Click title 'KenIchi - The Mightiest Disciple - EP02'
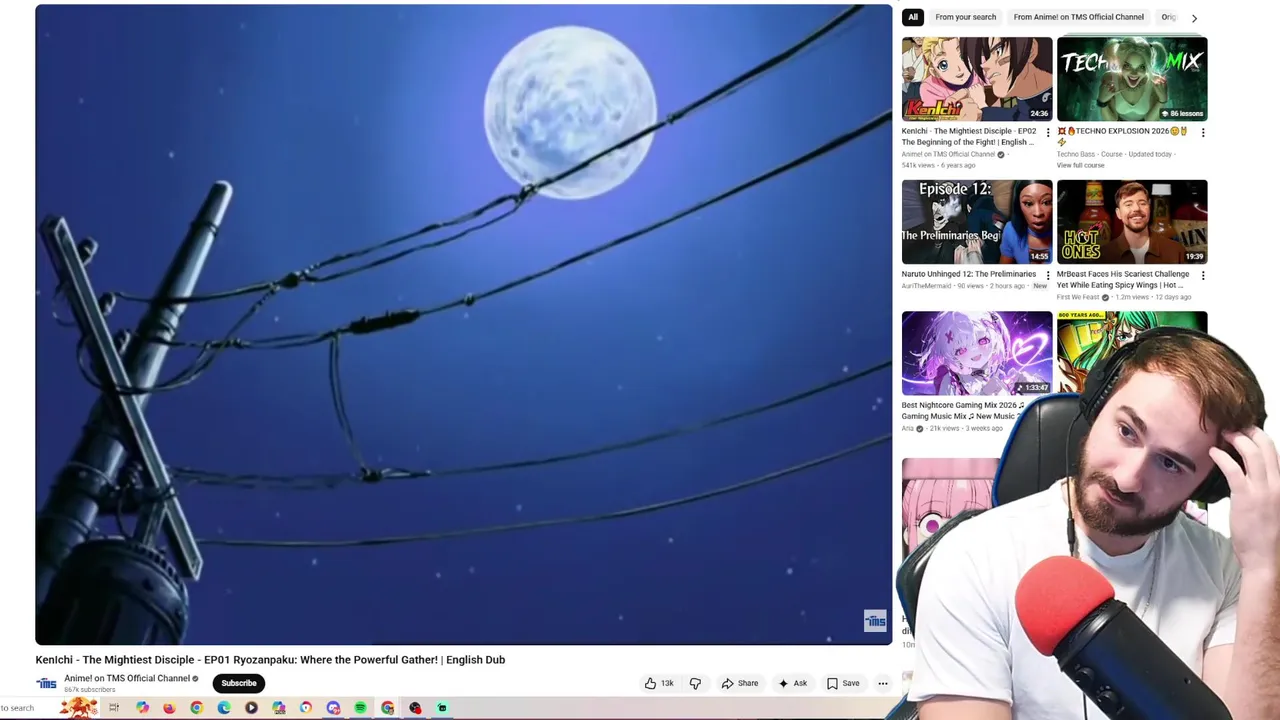Image resolution: width=1280 pixels, height=720 pixels. coord(969,136)
